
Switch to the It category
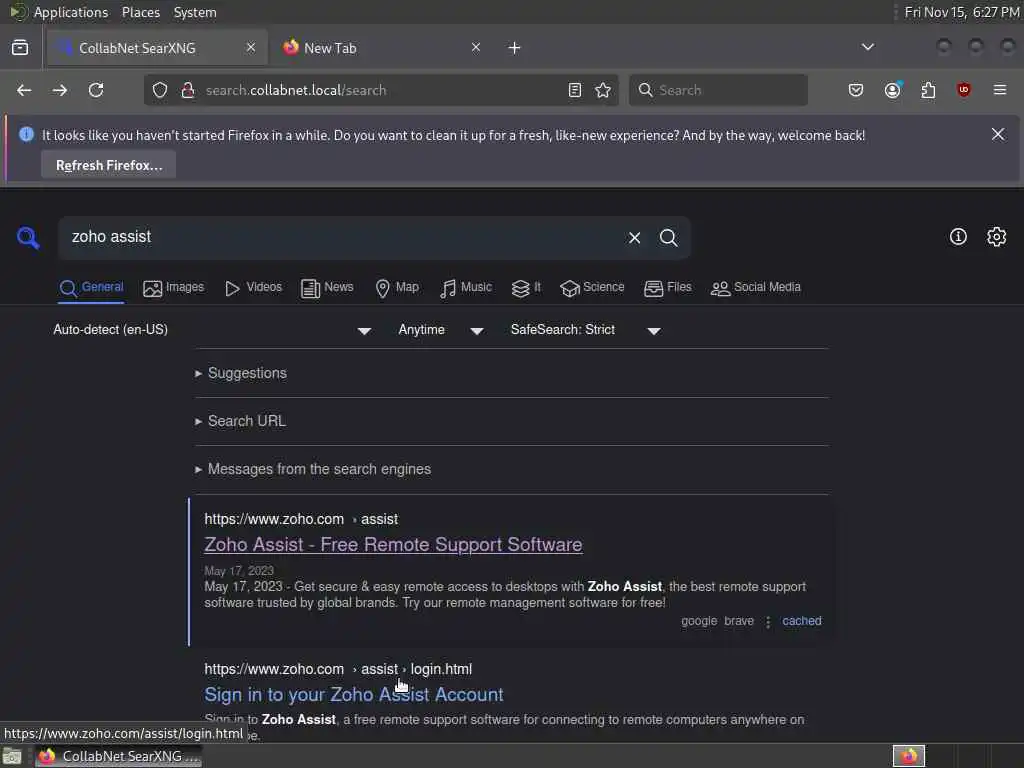click(526, 287)
